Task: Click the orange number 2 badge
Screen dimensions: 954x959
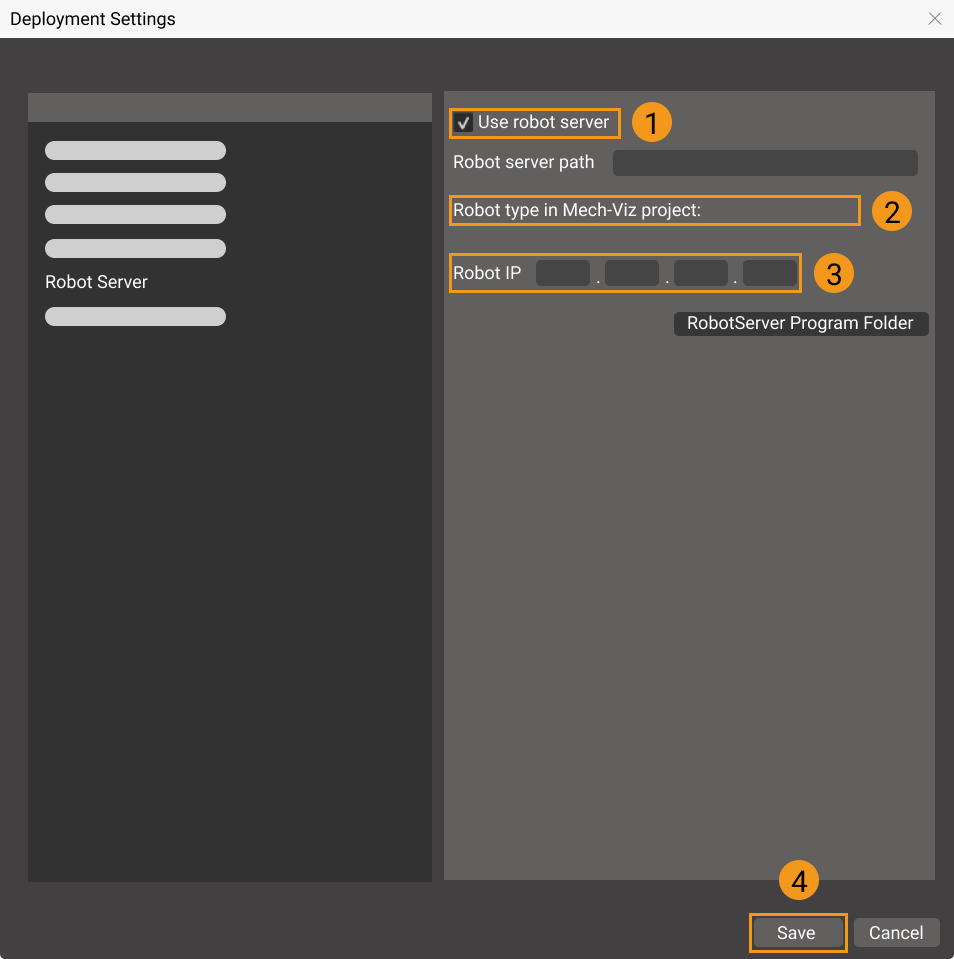Action: pos(892,211)
